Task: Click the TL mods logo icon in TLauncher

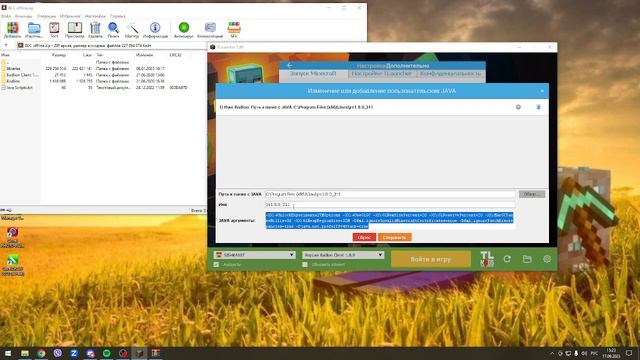Action: click(x=487, y=259)
